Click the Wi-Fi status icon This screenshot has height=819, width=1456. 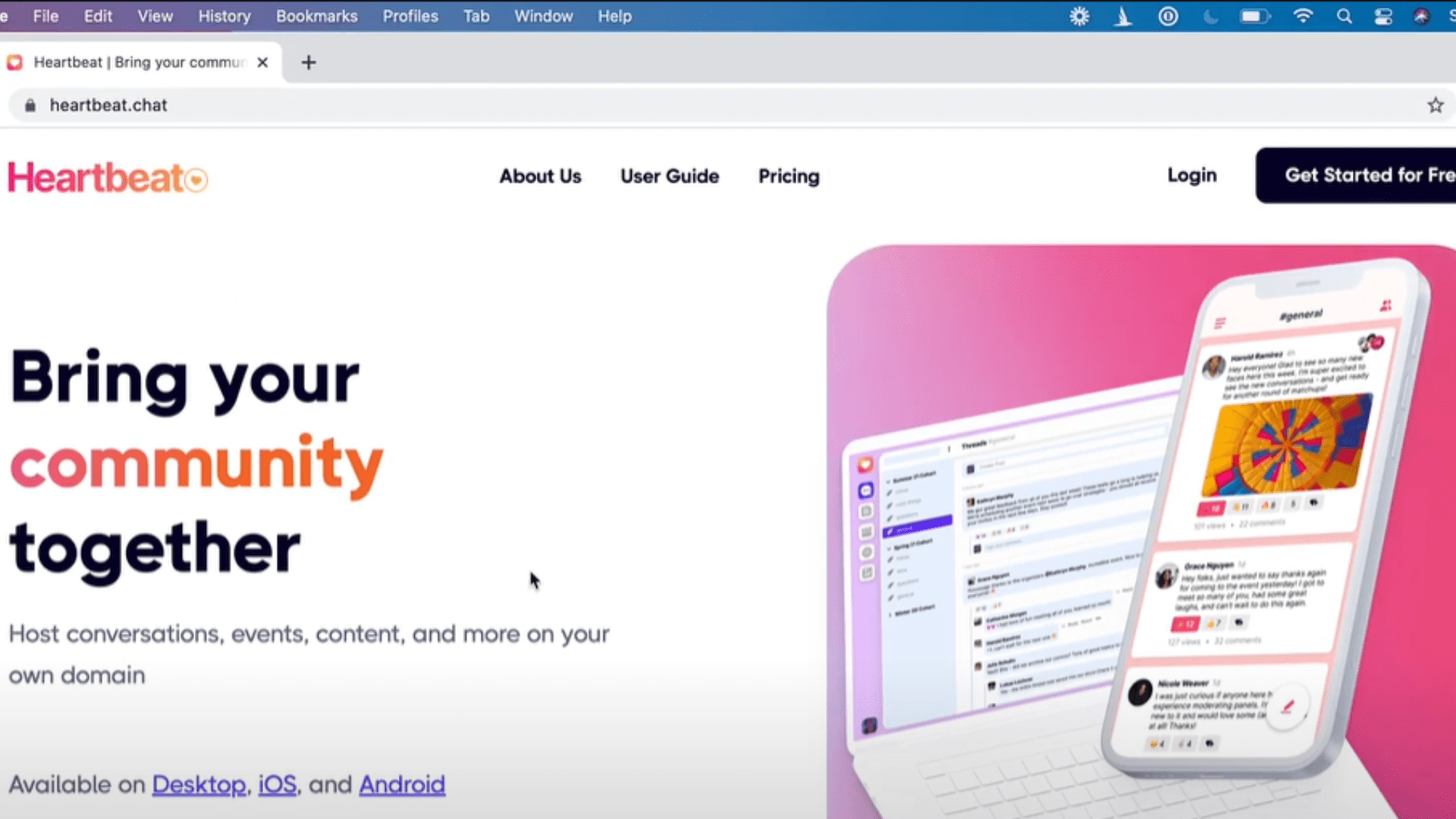[x=1305, y=17]
